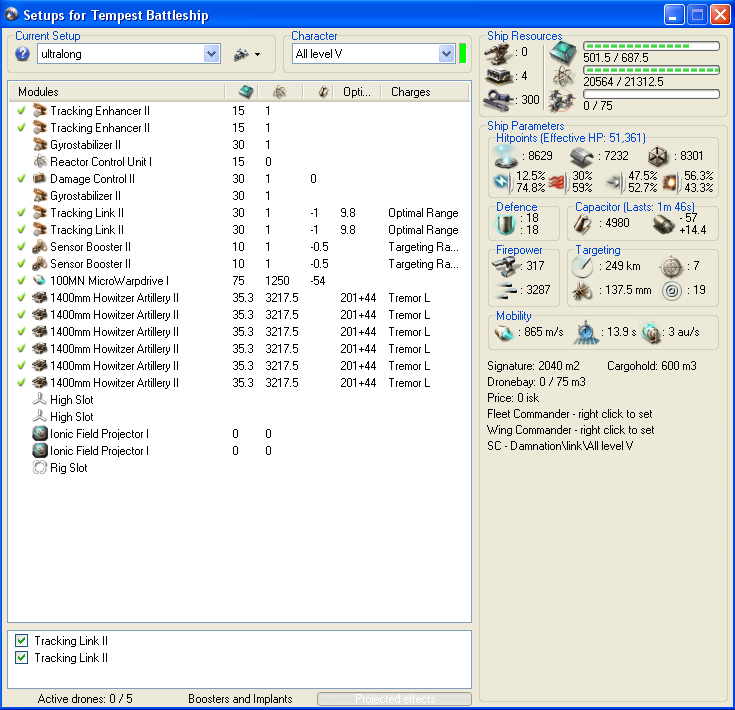Viewport: 735px width, 710px height.
Task: Click the drone bay resource icon
Action: (x=562, y=100)
